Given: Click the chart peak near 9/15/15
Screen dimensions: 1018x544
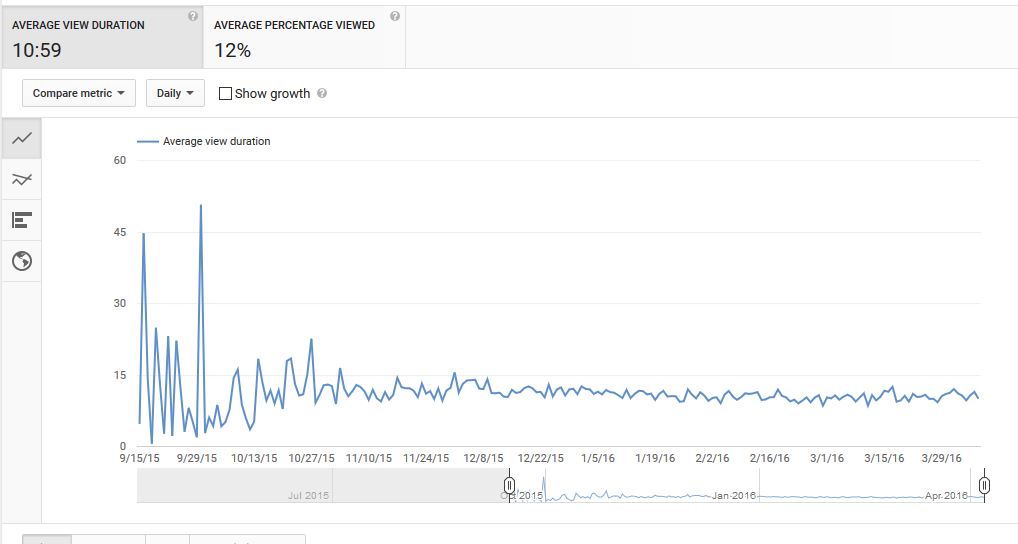Looking at the screenshot, I should (x=144, y=234).
